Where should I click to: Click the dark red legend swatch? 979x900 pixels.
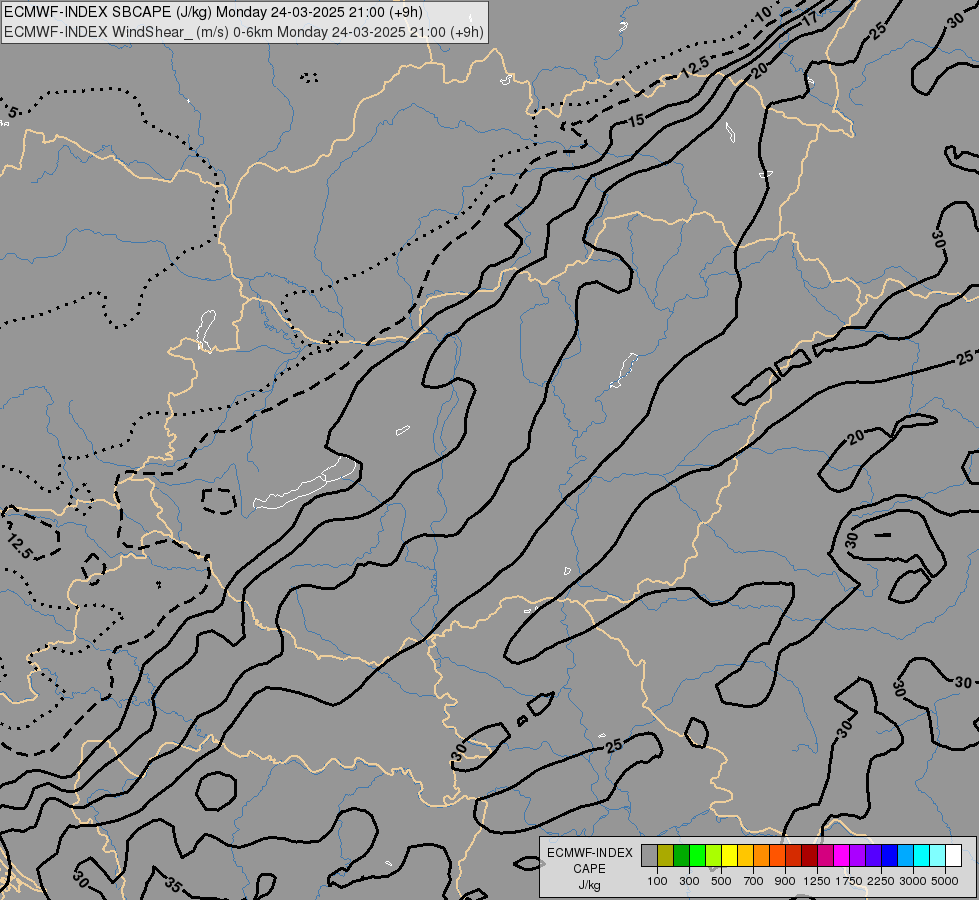(810, 855)
